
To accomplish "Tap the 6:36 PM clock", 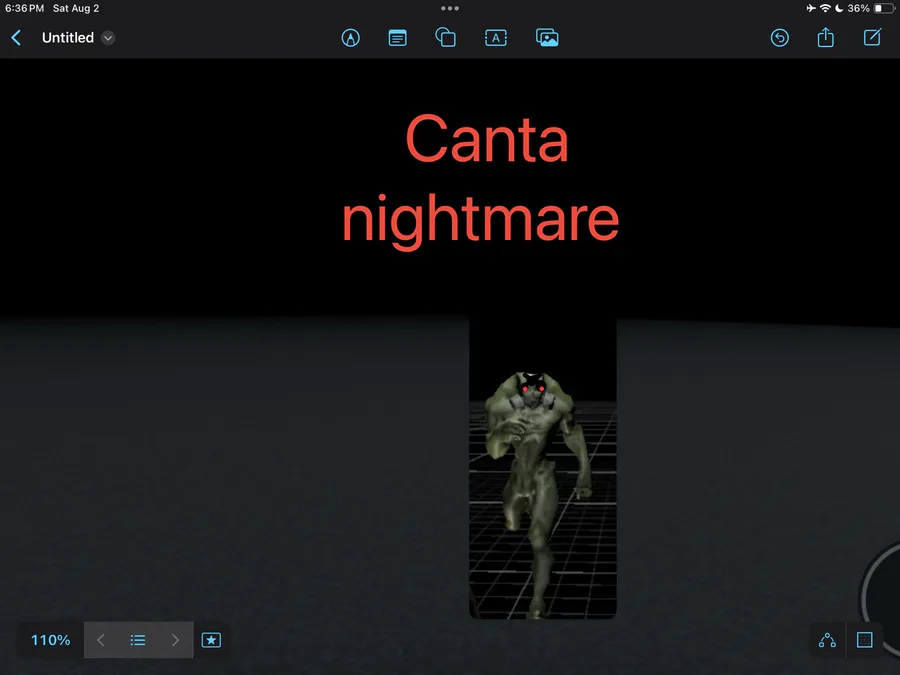I will click(x=24, y=8).
